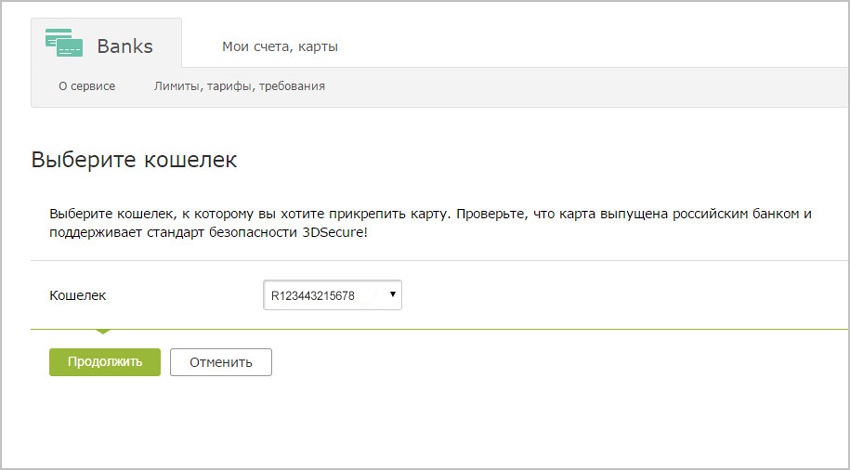Open Лимиты, тарифы, требования submenu item
Viewport: 850px width, 470px height.
239,86
